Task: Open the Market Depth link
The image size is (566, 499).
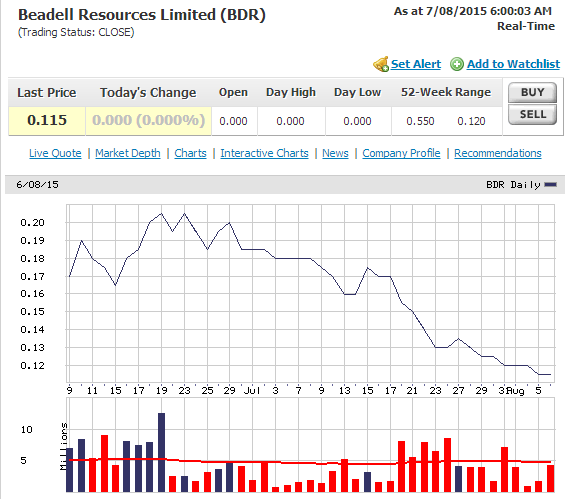Action: click(x=128, y=153)
